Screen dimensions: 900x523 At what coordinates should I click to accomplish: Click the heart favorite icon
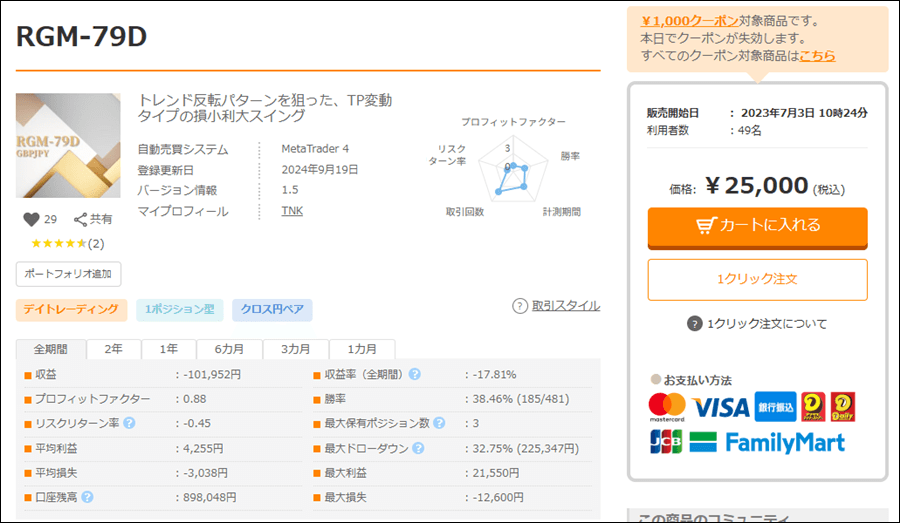click(x=31, y=219)
